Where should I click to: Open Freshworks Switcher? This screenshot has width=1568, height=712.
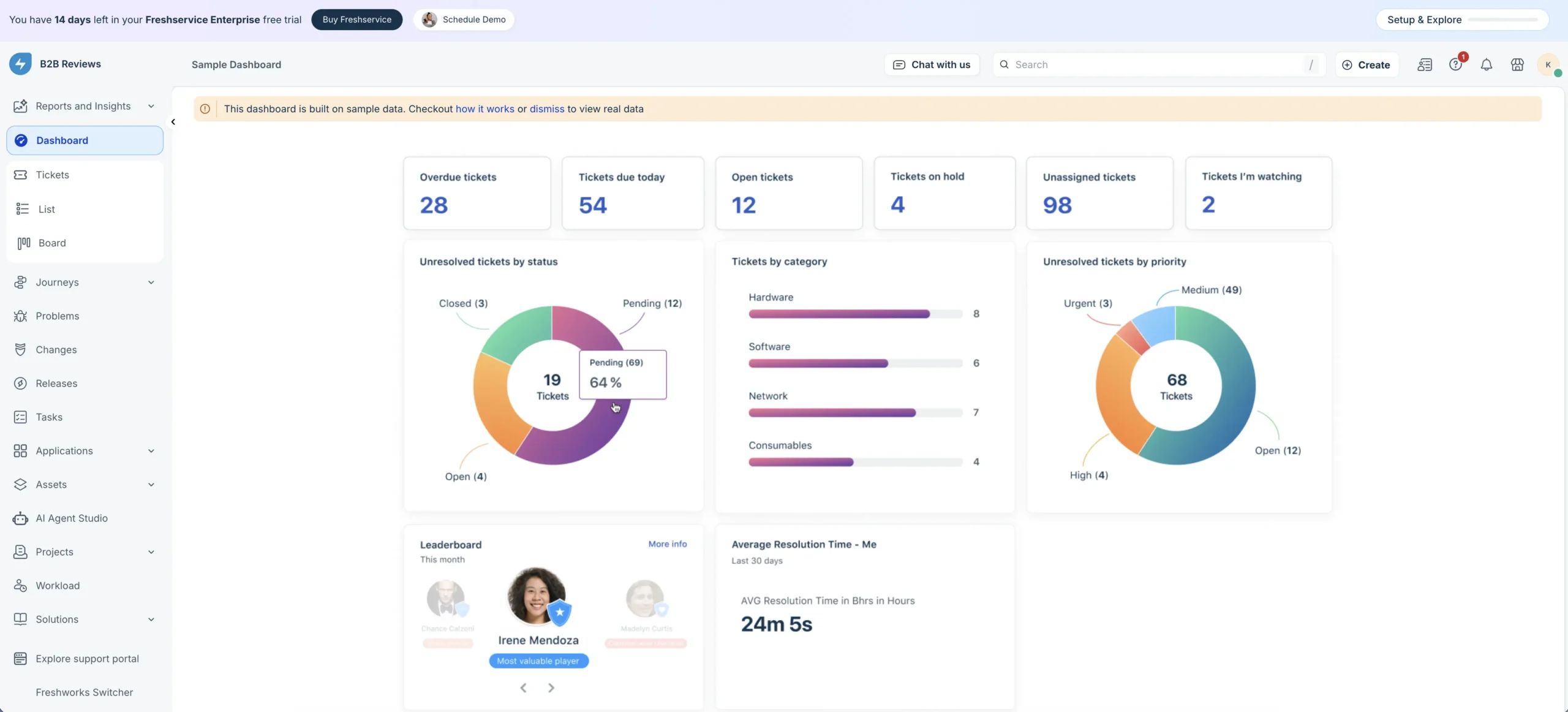pyautogui.click(x=85, y=692)
